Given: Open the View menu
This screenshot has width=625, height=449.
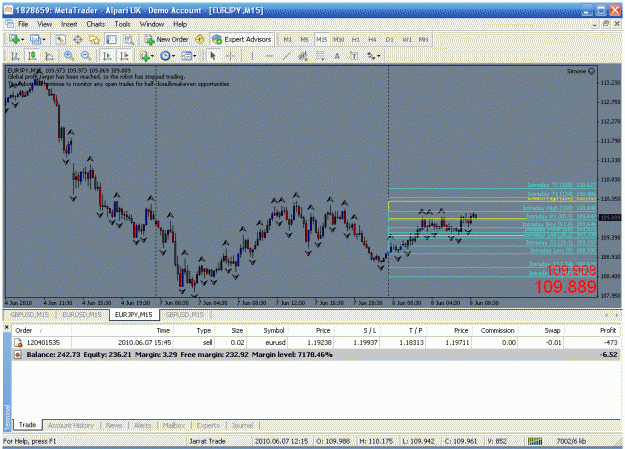Looking at the screenshot, I should tap(45, 24).
